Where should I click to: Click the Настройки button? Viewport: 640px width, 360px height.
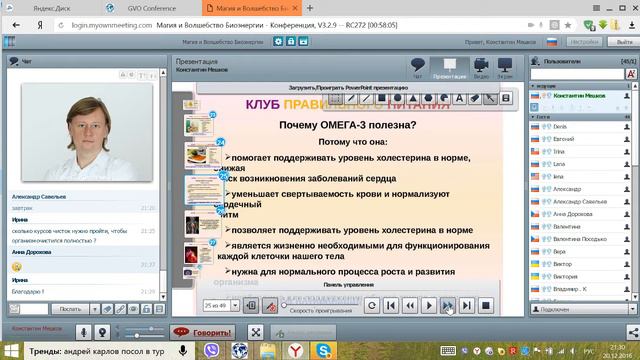584,42
